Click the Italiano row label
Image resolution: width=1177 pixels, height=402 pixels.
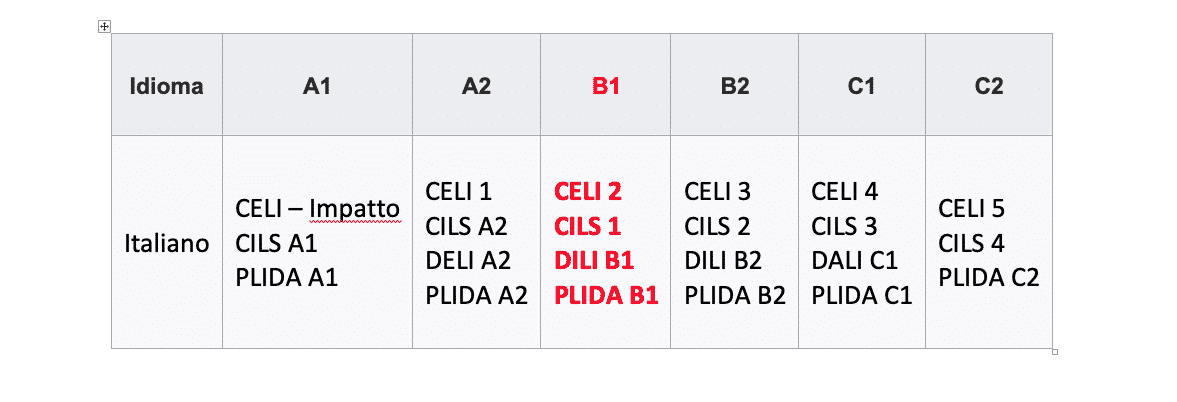[167, 244]
